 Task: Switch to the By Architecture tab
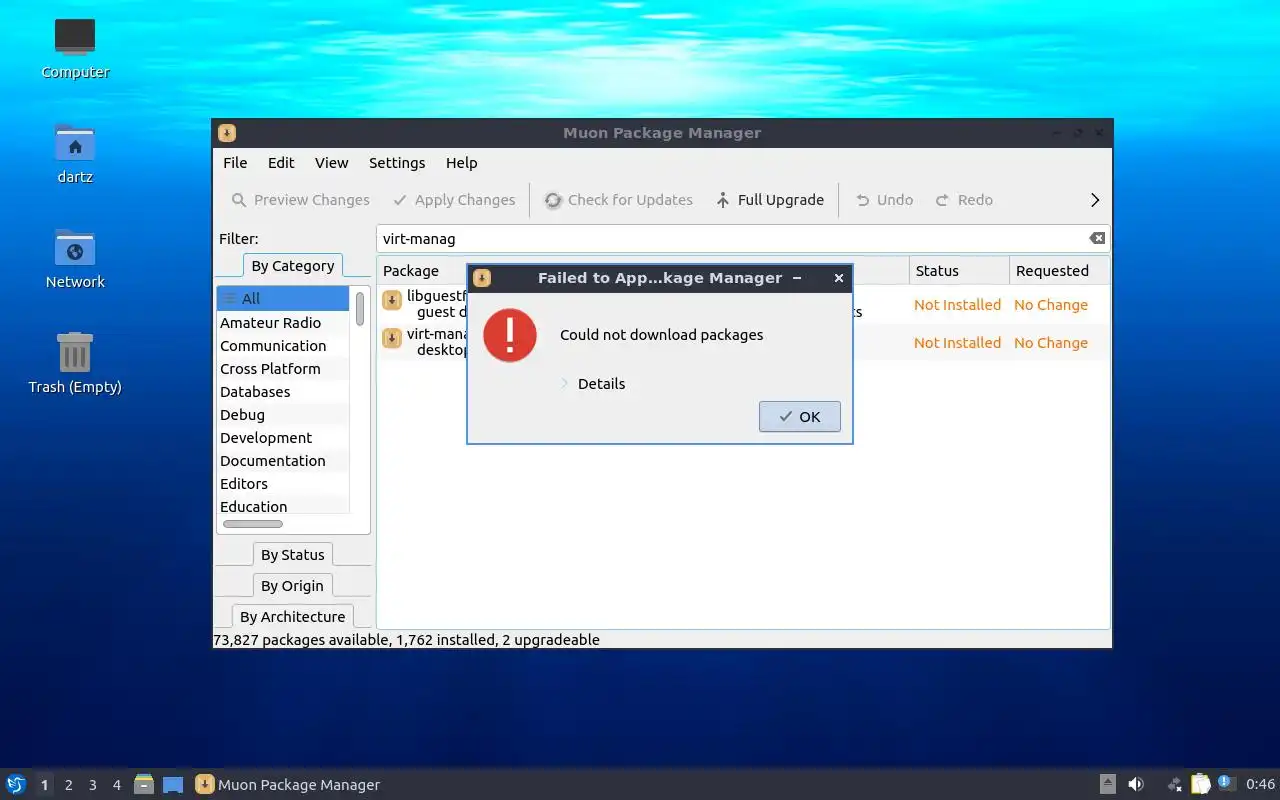tap(293, 617)
